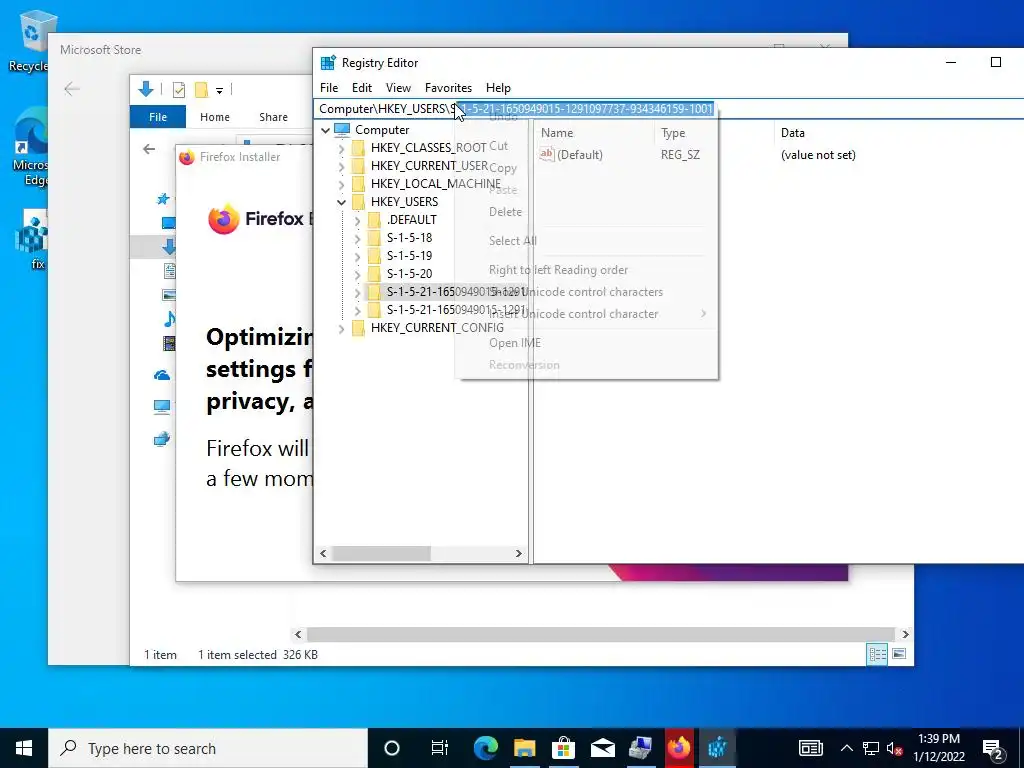
Task: Click the taskbar search box
Action: [x=208, y=748]
